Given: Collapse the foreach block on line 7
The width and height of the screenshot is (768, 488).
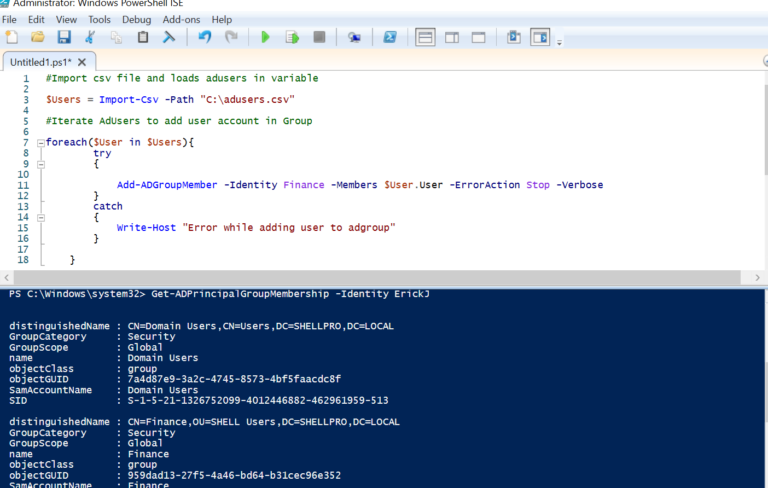Looking at the screenshot, I should (x=41, y=143).
